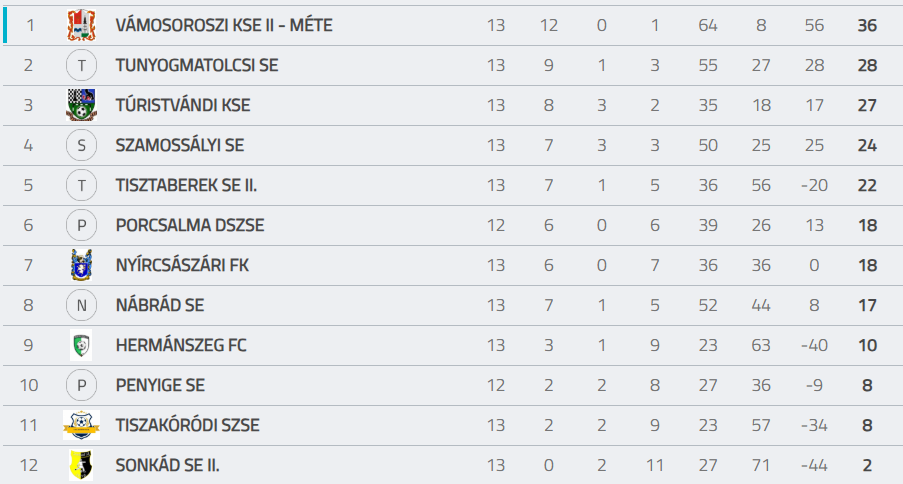Click the PORCSALMA DSZSE team name

tap(190, 225)
